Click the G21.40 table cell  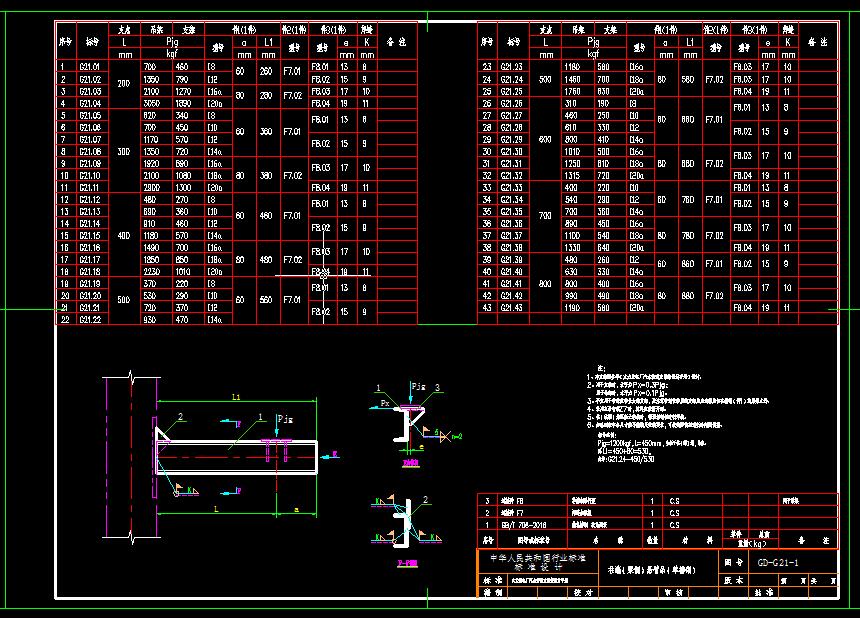(x=511, y=272)
